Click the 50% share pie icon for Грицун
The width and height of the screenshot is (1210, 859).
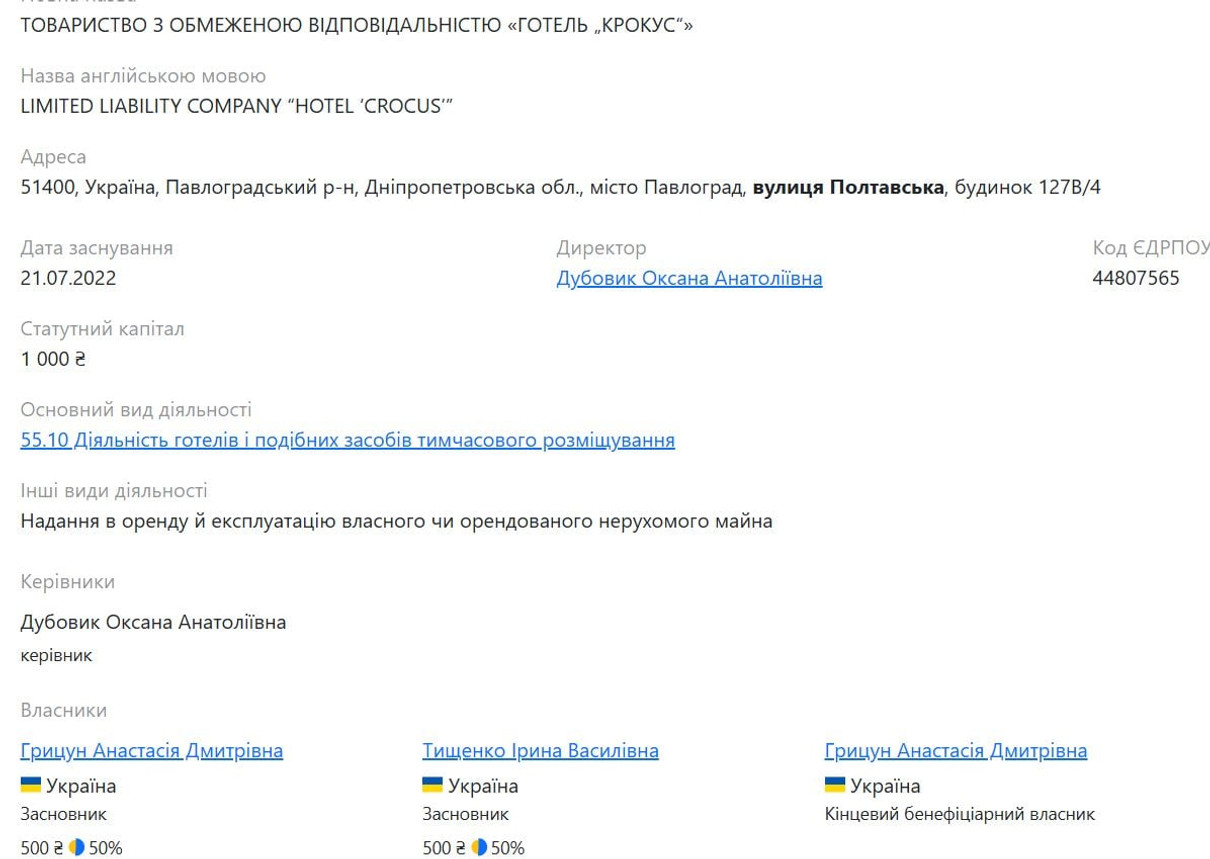point(77,848)
